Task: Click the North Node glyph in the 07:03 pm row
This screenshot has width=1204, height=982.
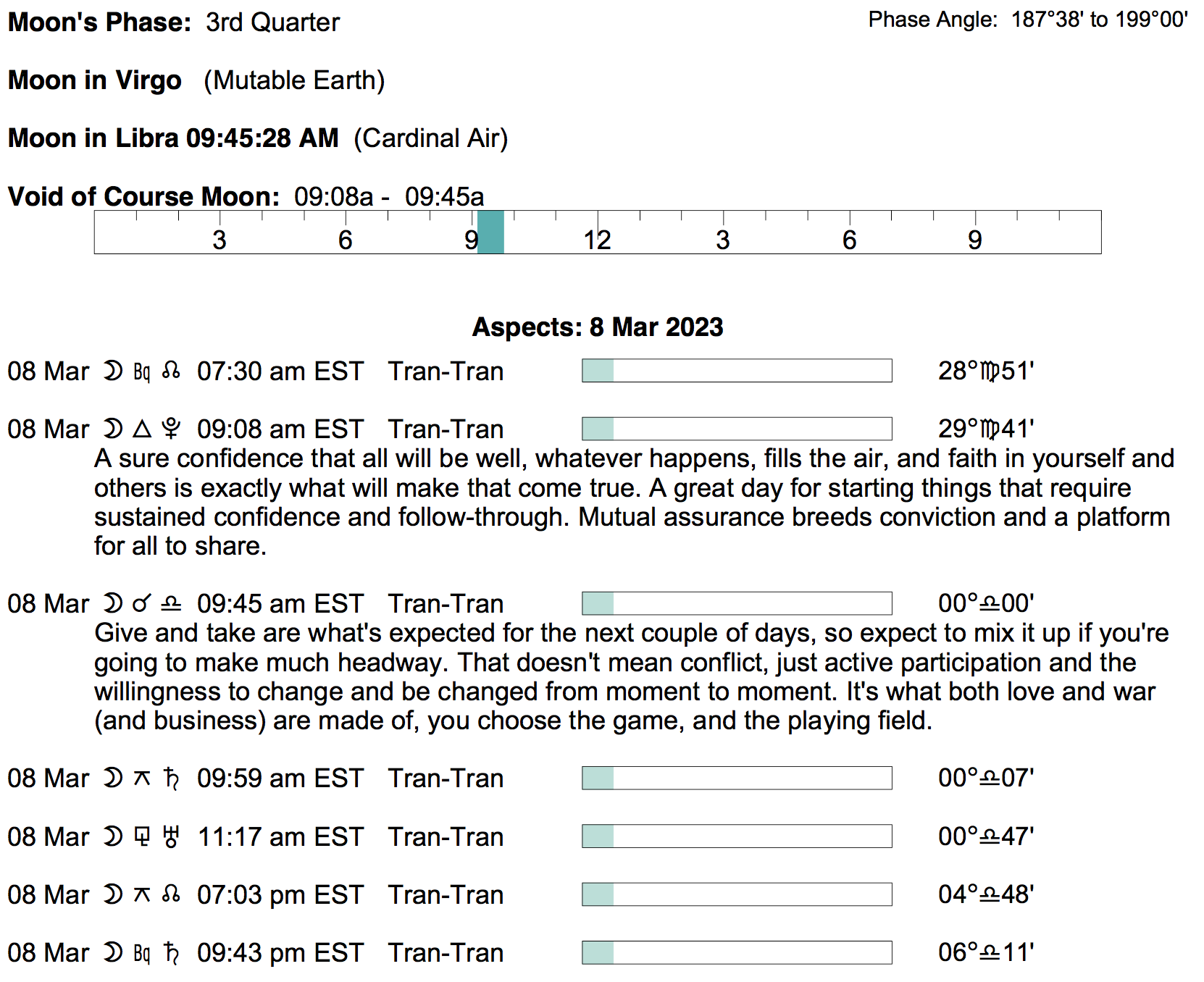Action: (x=171, y=894)
